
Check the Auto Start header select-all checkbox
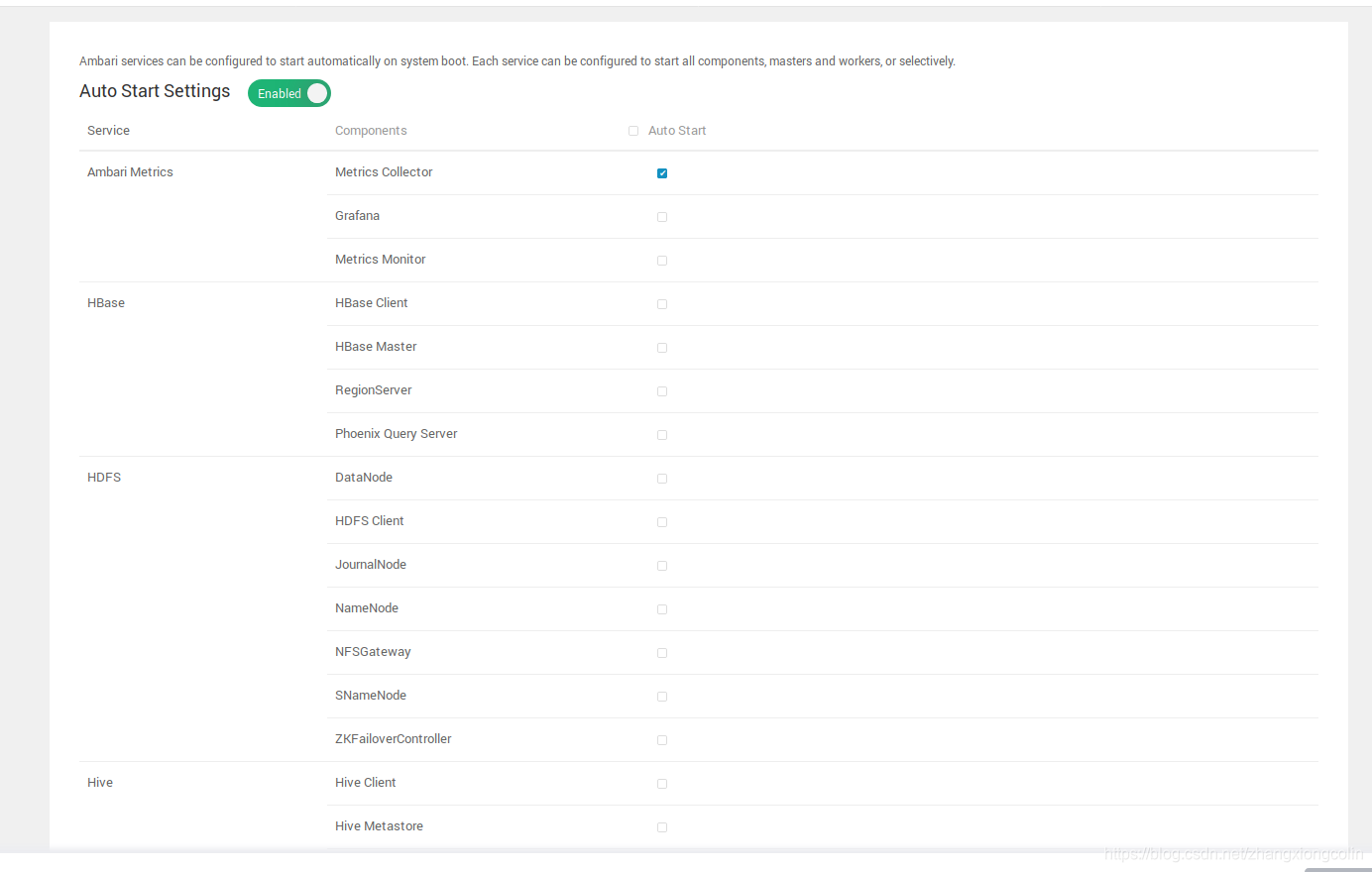click(x=633, y=131)
